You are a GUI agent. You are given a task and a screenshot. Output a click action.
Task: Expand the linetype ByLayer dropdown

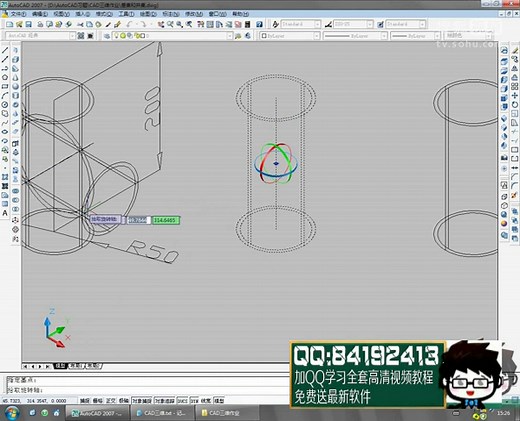click(384, 36)
